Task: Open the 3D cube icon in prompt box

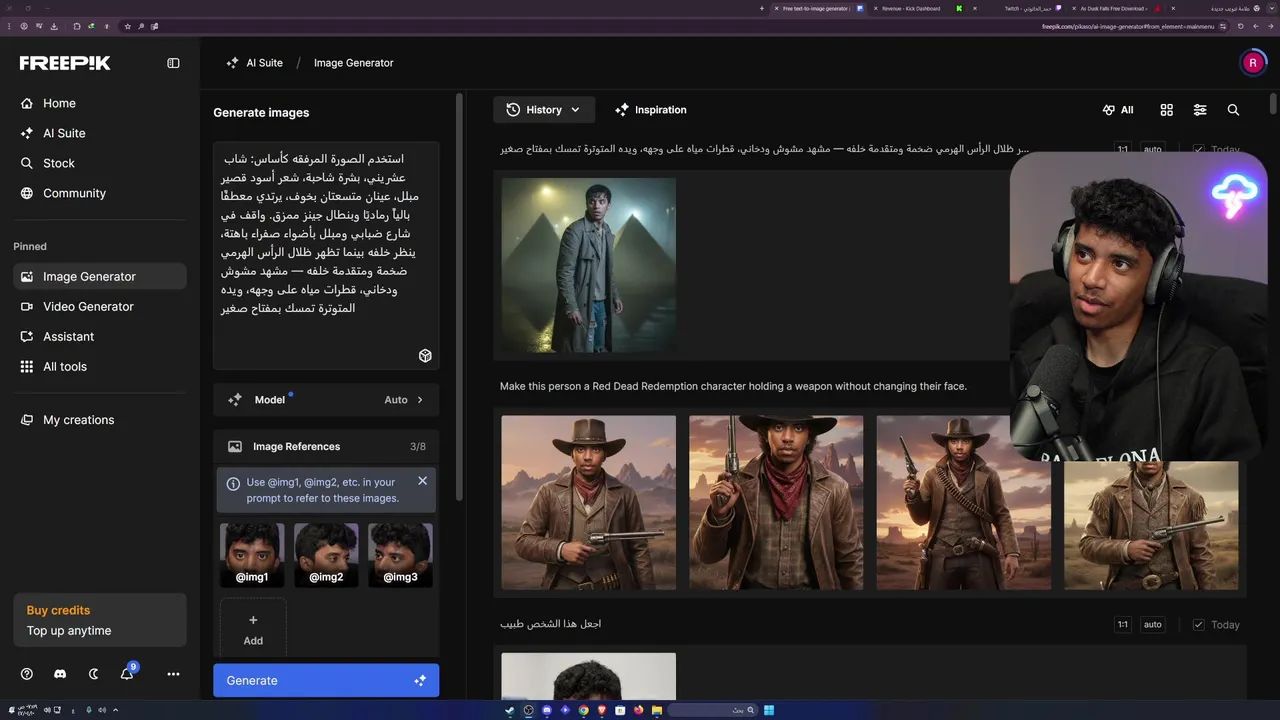Action: click(425, 356)
